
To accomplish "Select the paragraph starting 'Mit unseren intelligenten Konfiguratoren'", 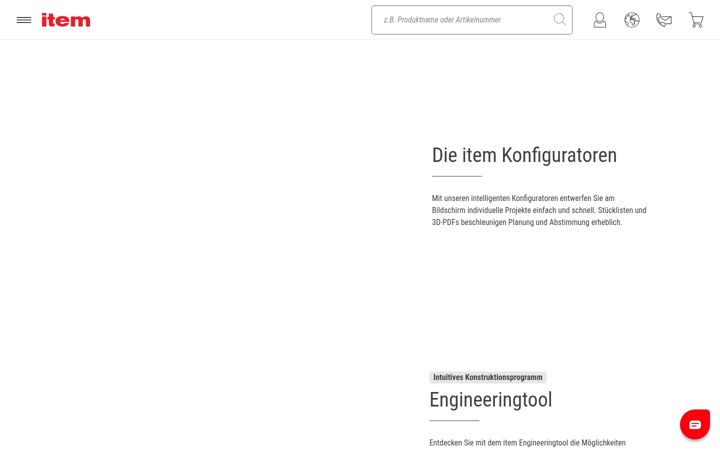I will pyautogui.click(x=539, y=210).
